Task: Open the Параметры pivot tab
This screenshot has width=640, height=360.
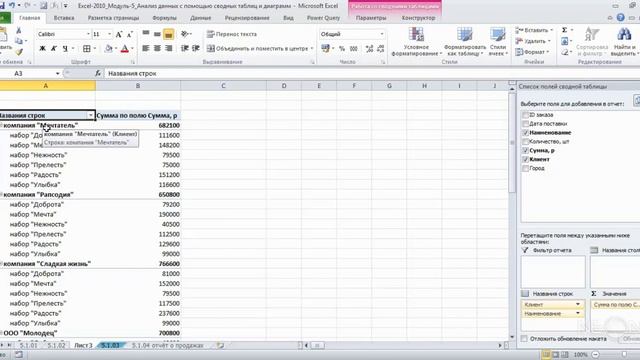Action: pyautogui.click(x=371, y=18)
